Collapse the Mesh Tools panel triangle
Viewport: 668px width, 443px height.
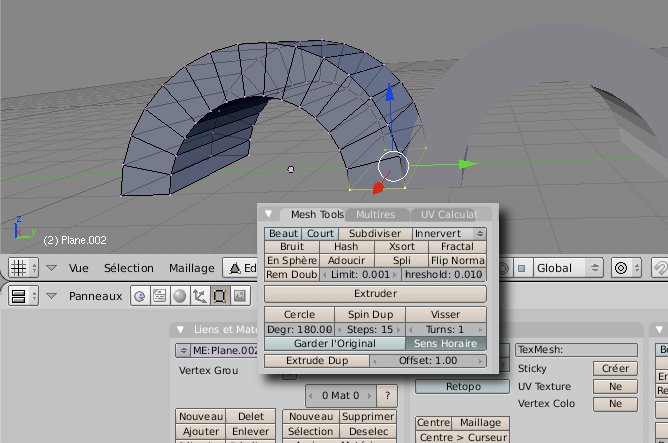[x=268, y=213]
